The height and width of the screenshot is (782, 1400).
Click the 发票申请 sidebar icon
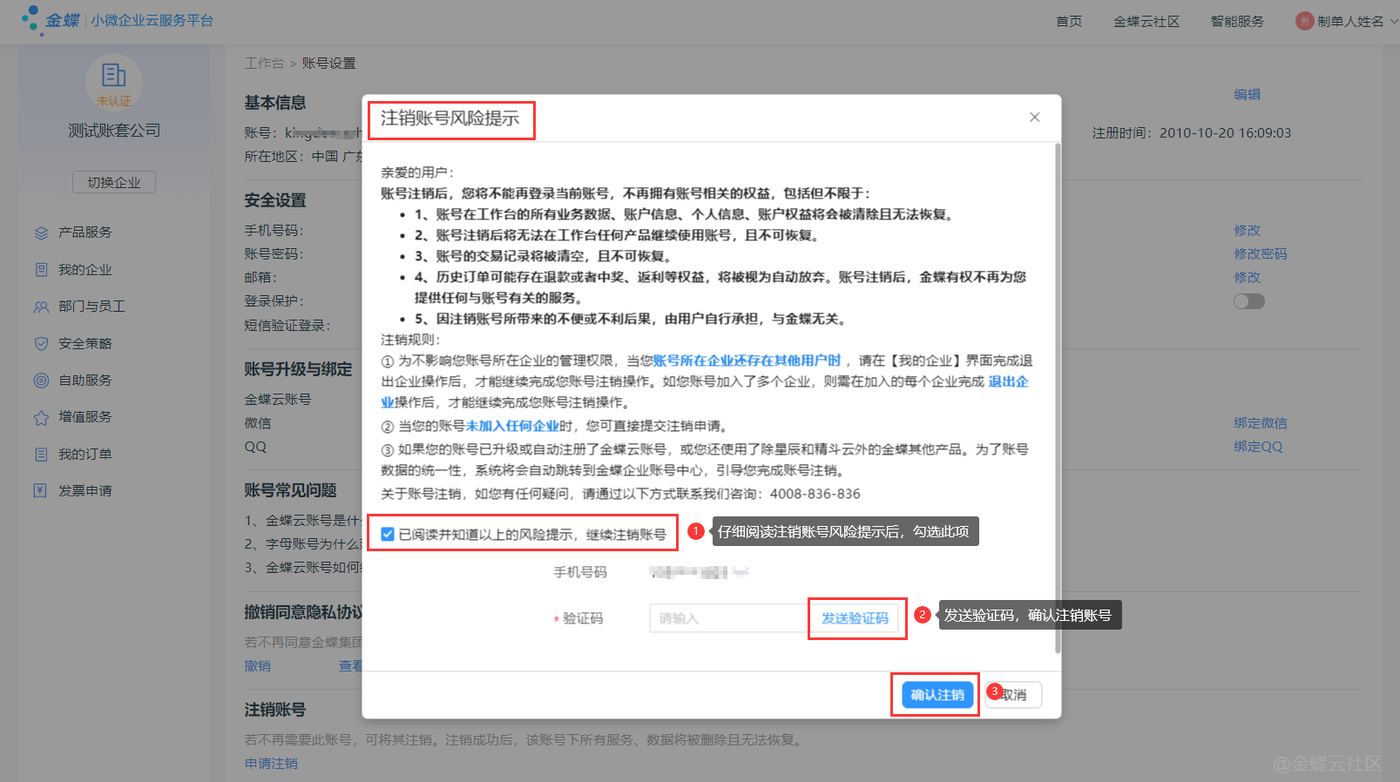41,491
